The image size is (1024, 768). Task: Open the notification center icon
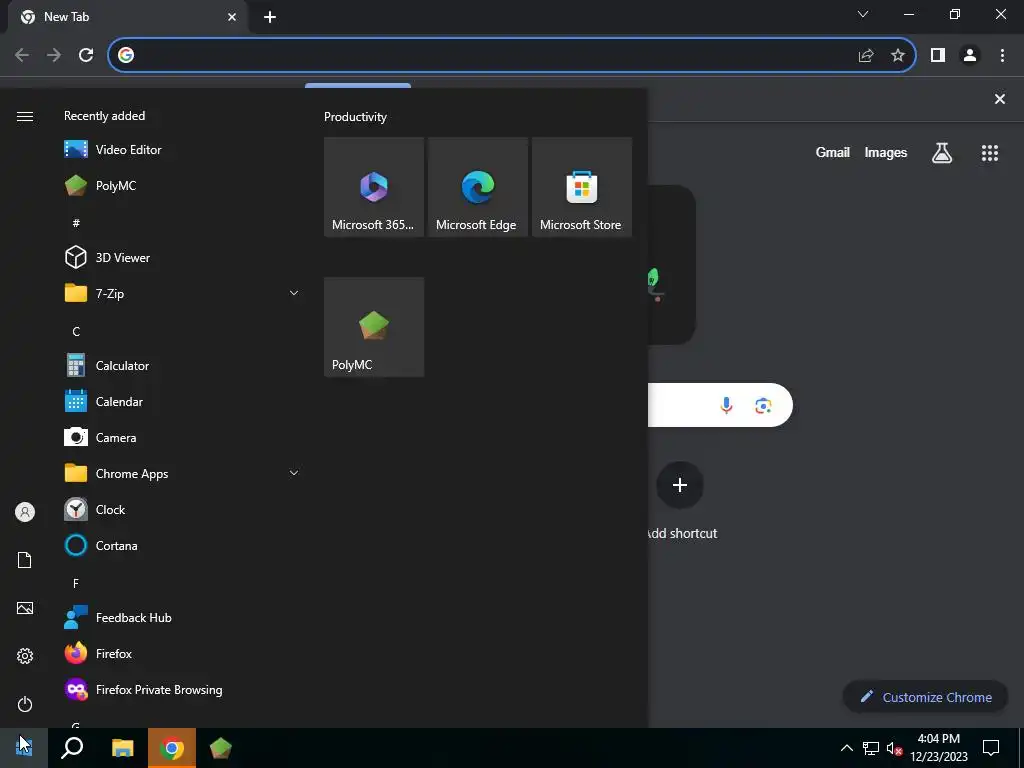pos(991,748)
